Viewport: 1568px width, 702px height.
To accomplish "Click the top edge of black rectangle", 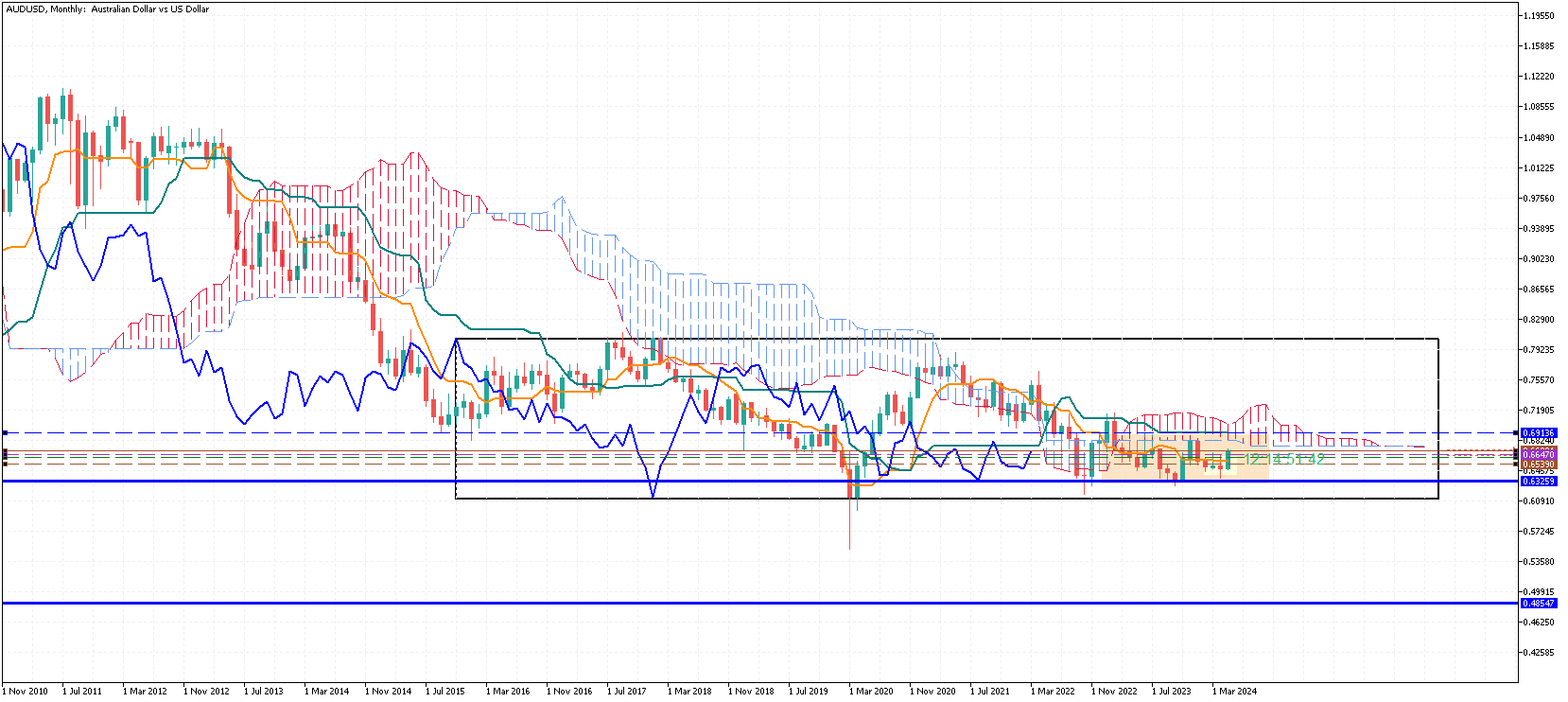I will [x=946, y=339].
